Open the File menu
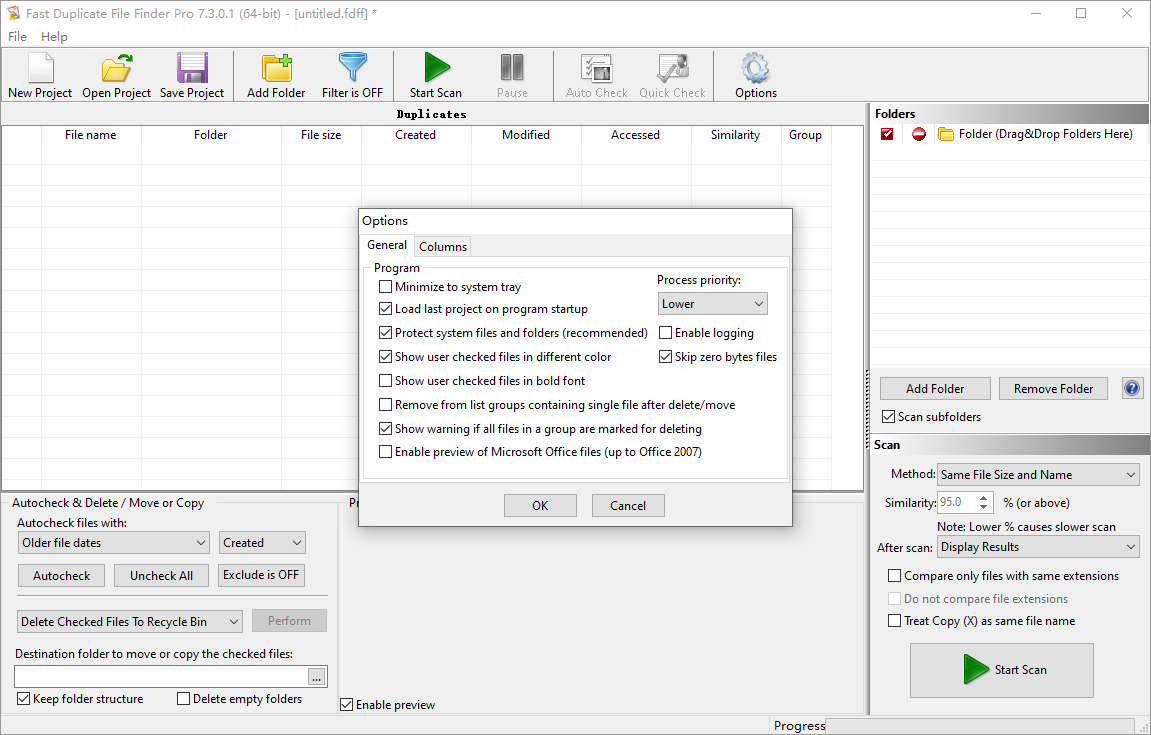This screenshot has height=735, width=1151. (18, 37)
